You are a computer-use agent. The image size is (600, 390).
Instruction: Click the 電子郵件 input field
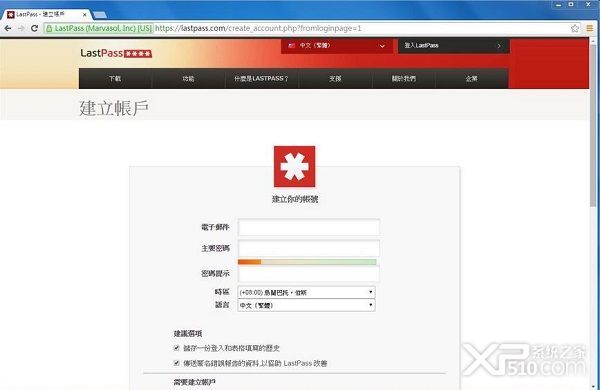[x=309, y=227]
